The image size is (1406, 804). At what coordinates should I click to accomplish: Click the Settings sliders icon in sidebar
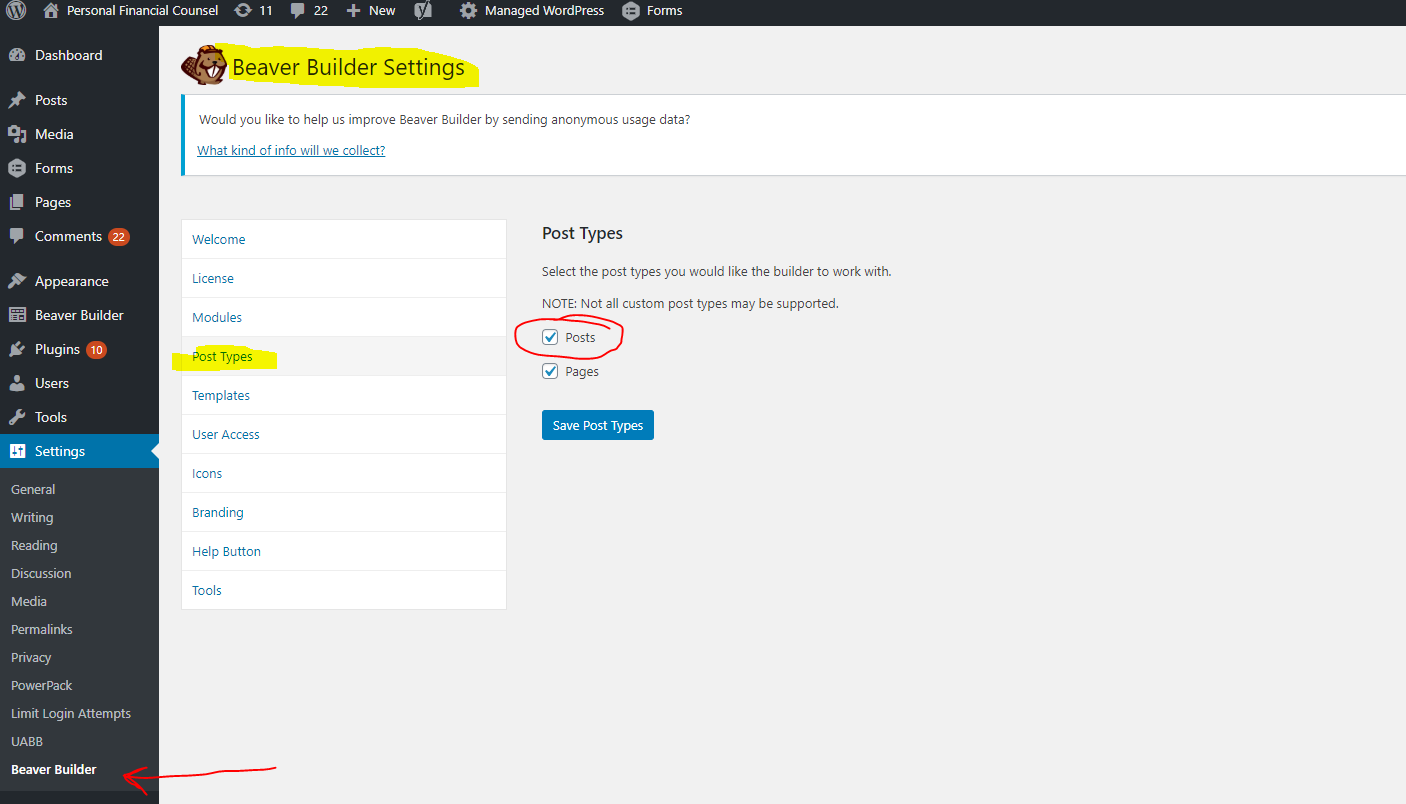coord(17,451)
